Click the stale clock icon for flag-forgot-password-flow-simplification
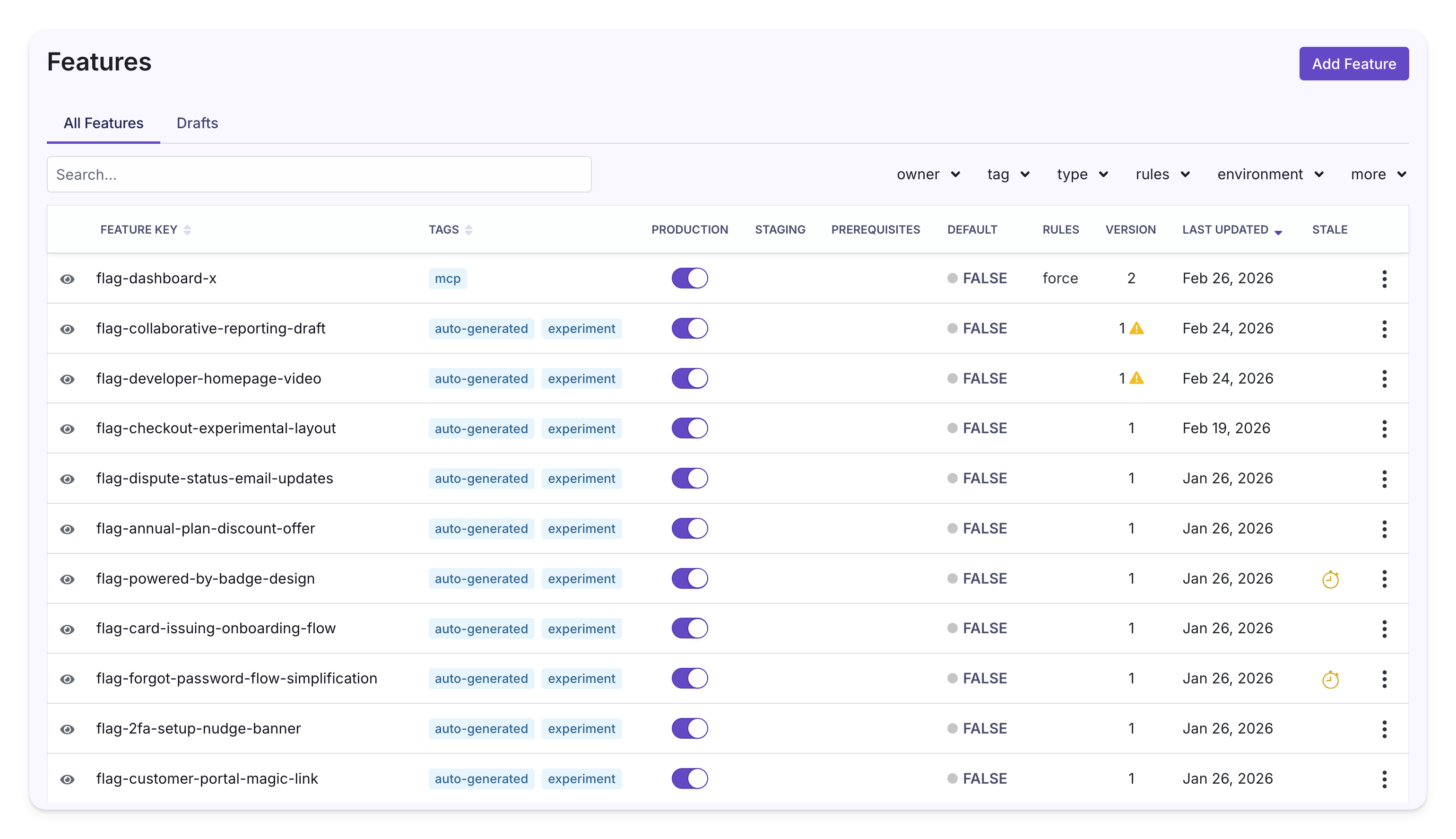The image size is (1456, 839). 1330,680
